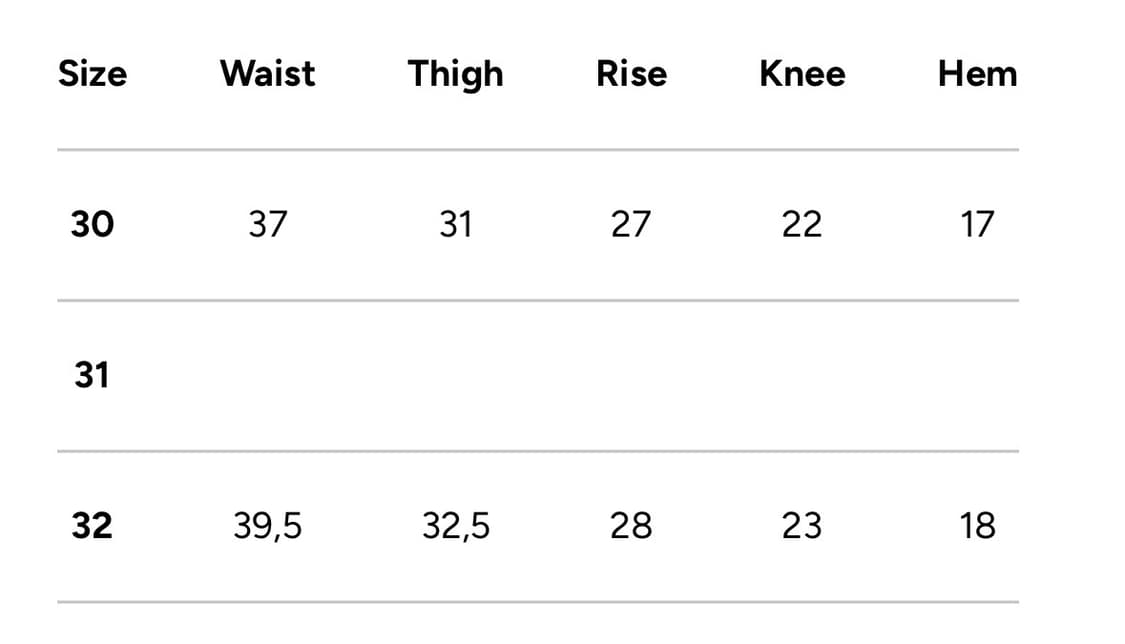Viewport: 1125px width, 644px height.
Task: Select thigh value 32,5 for size 32
Action: (455, 526)
